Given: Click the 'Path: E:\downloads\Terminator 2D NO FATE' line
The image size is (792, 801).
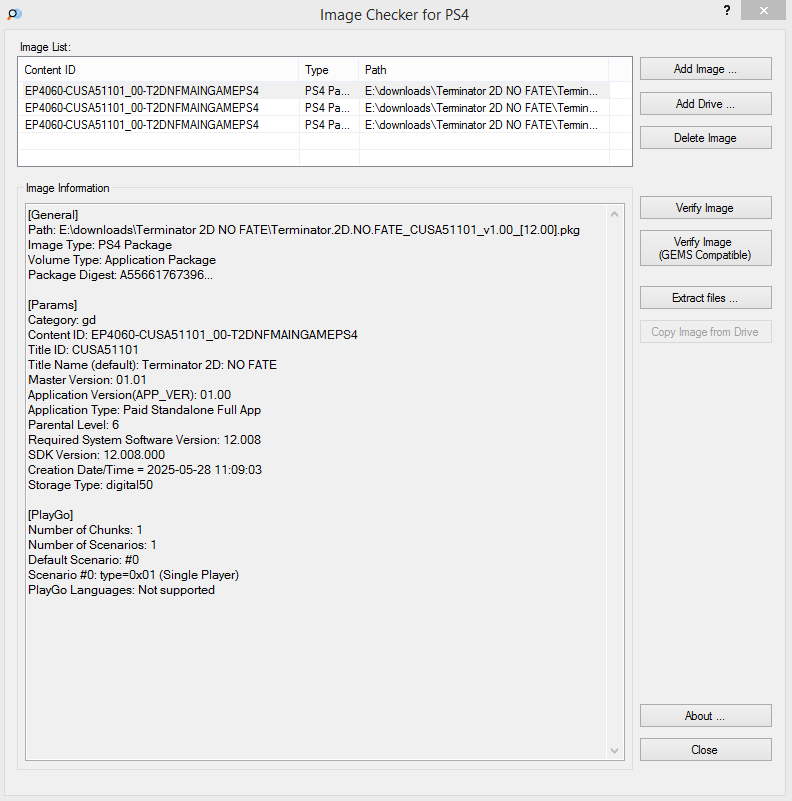Looking at the screenshot, I should tap(304, 230).
